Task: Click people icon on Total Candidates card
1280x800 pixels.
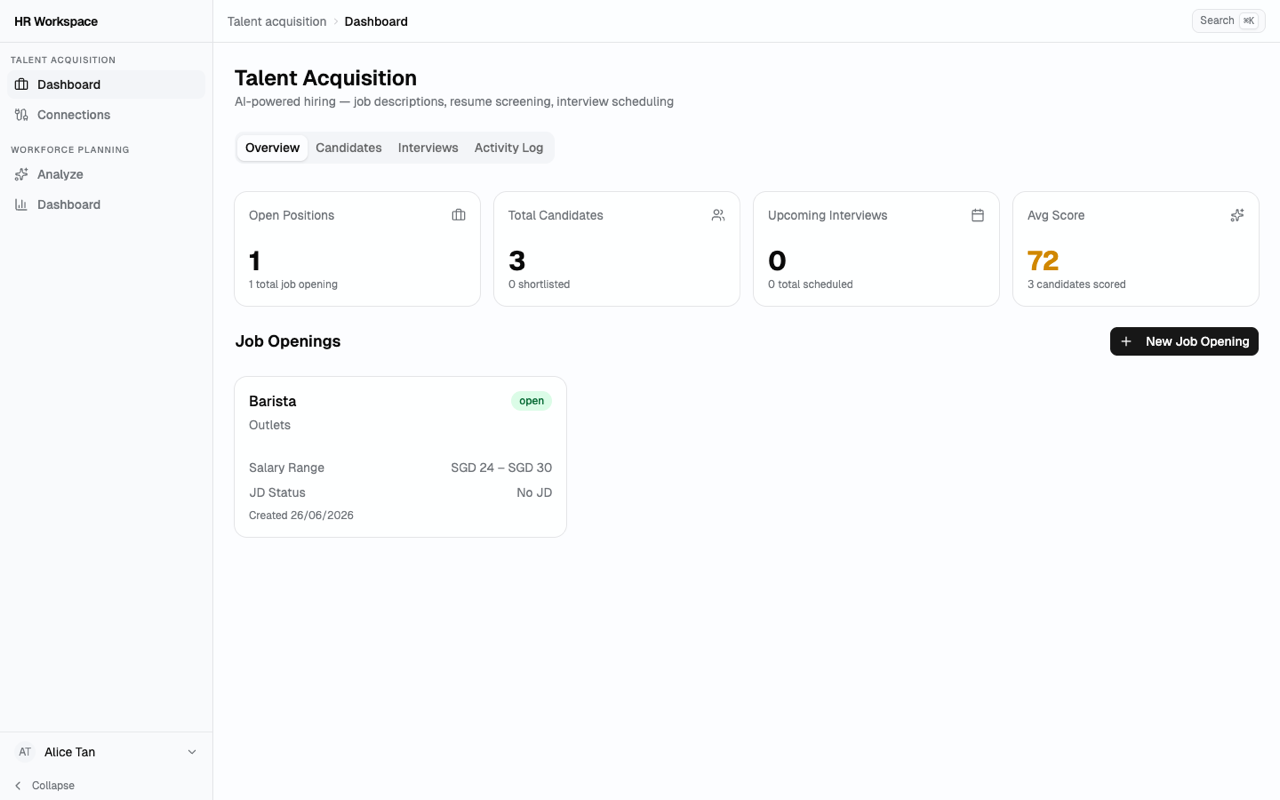Action: pos(718,215)
